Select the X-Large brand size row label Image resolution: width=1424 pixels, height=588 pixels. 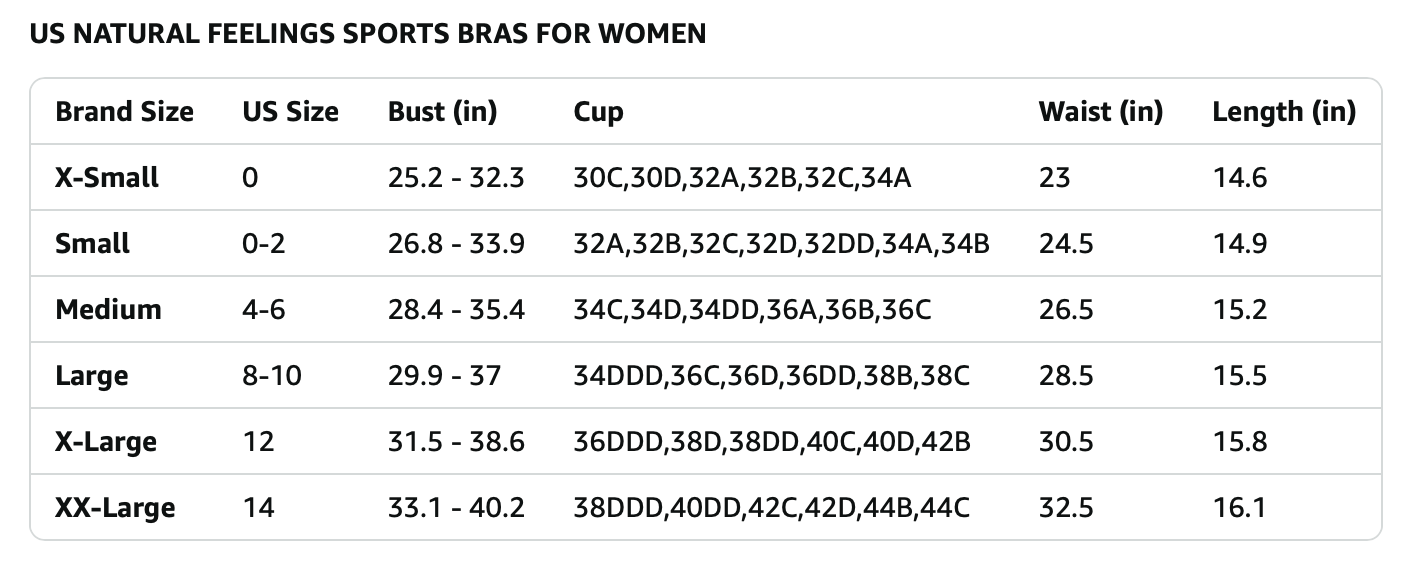tap(106, 442)
